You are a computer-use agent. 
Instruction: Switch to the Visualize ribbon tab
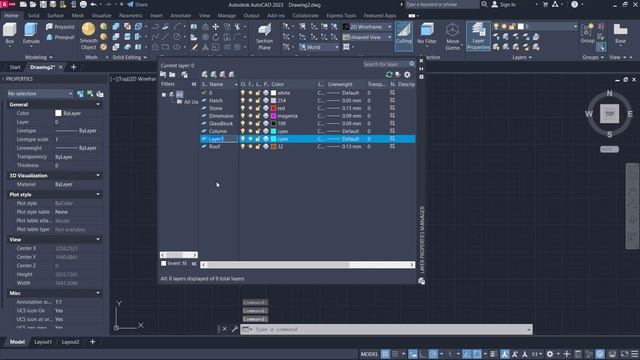click(x=101, y=16)
